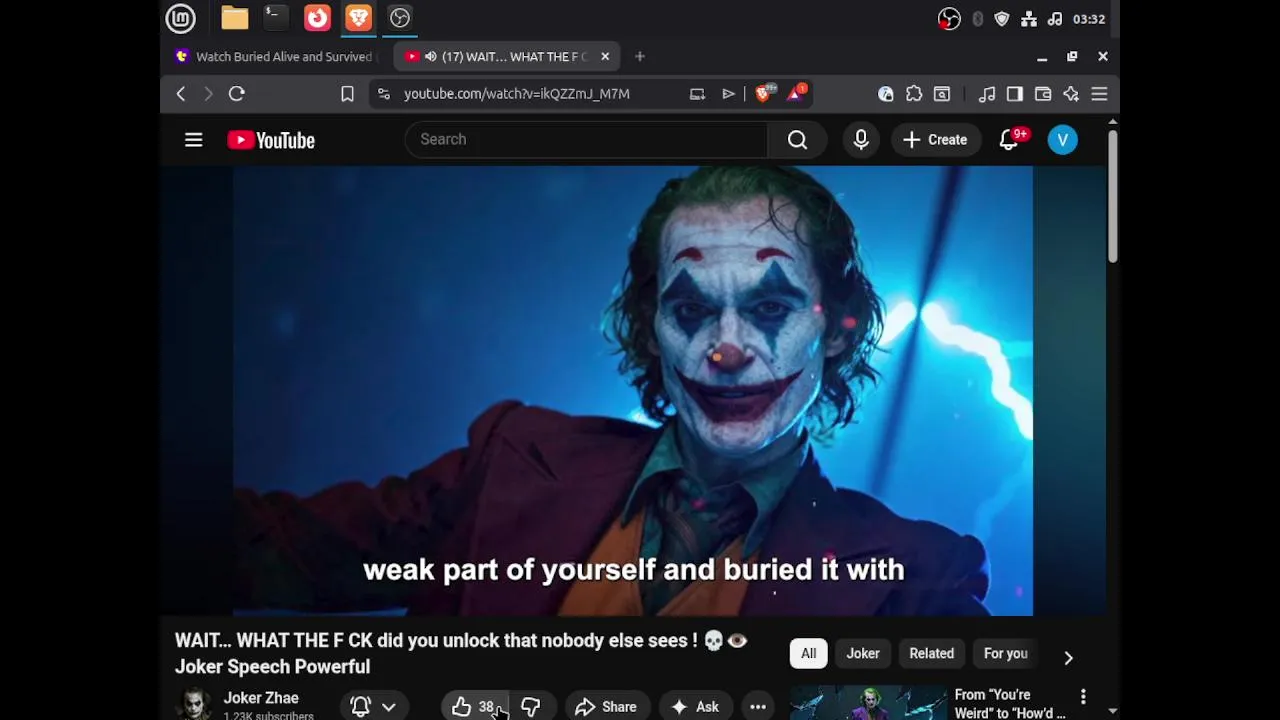Open the Linux Mint start menu
1280x720 pixels.
181,18
